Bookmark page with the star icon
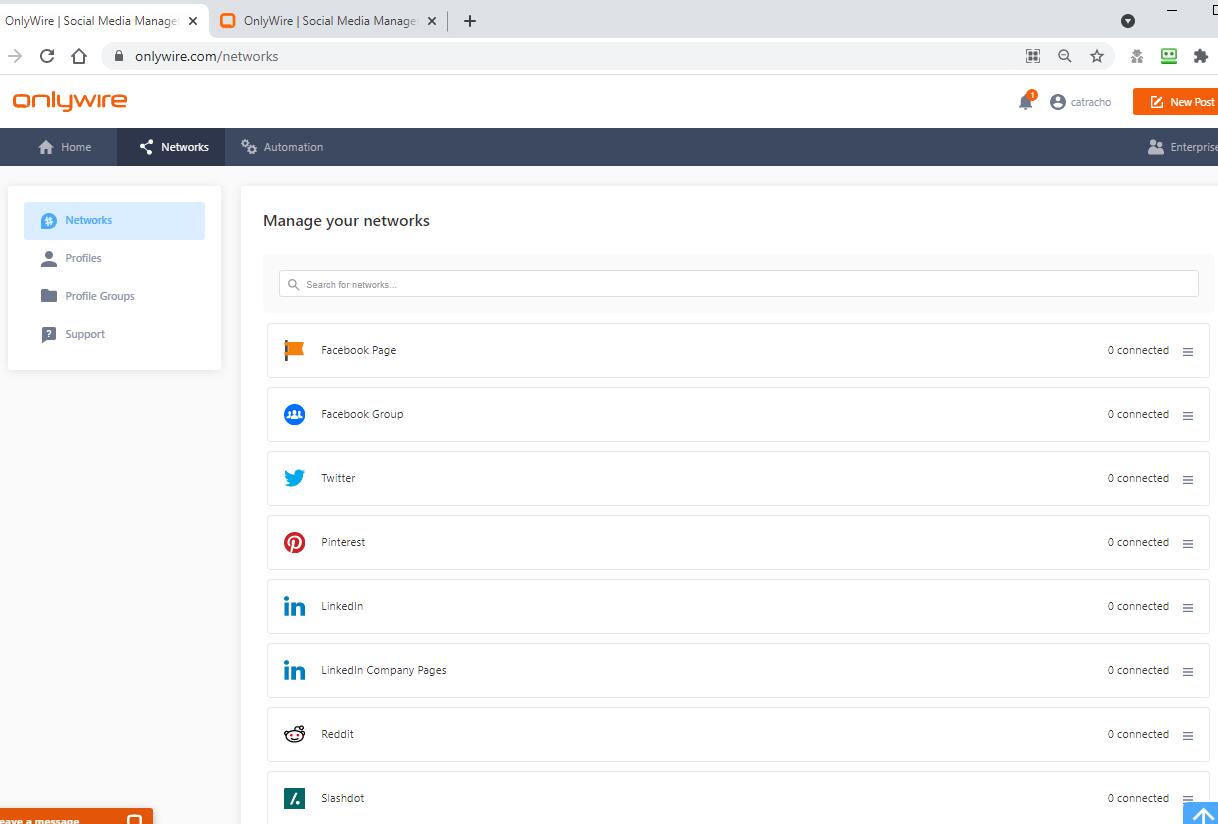 1097,56
